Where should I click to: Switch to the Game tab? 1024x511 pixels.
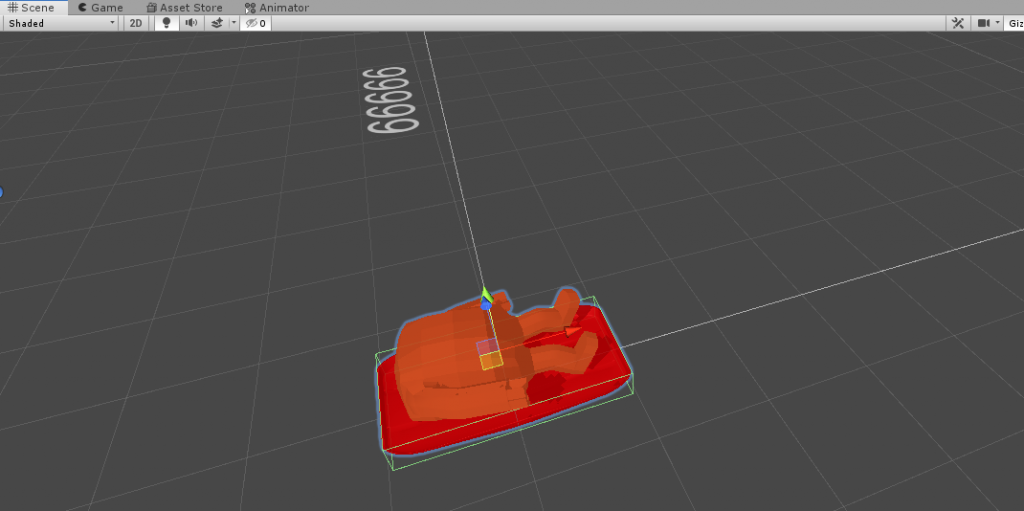(100, 7)
